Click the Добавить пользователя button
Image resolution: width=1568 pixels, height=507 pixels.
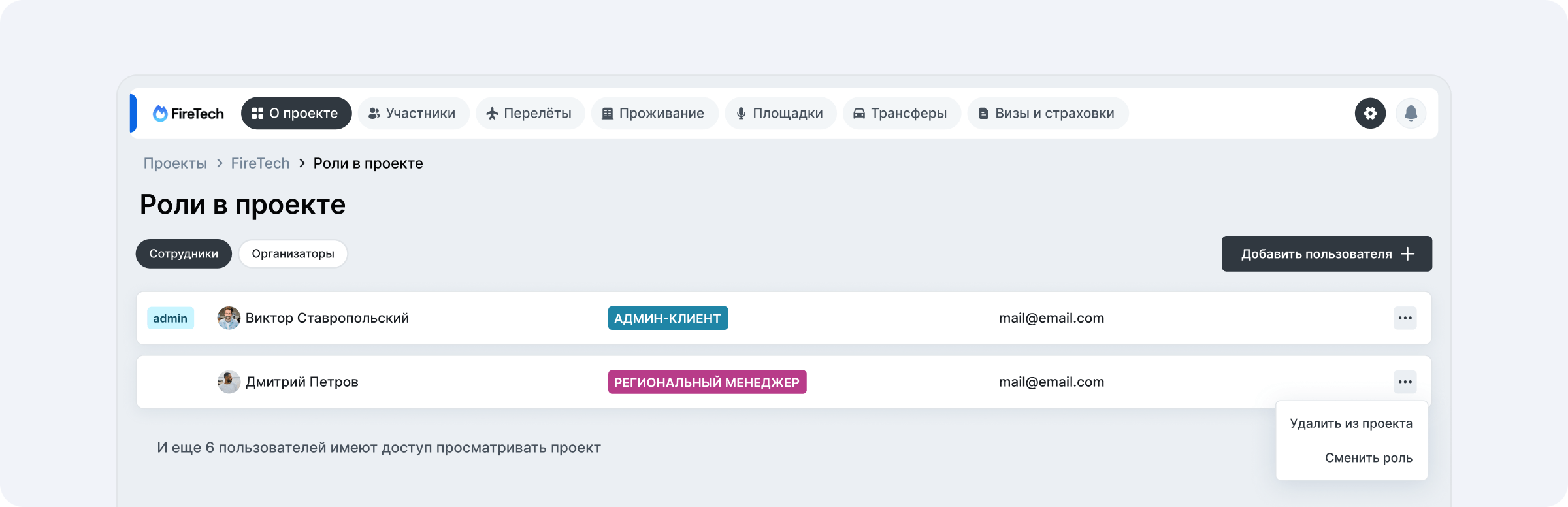pyautogui.click(x=1326, y=254)
